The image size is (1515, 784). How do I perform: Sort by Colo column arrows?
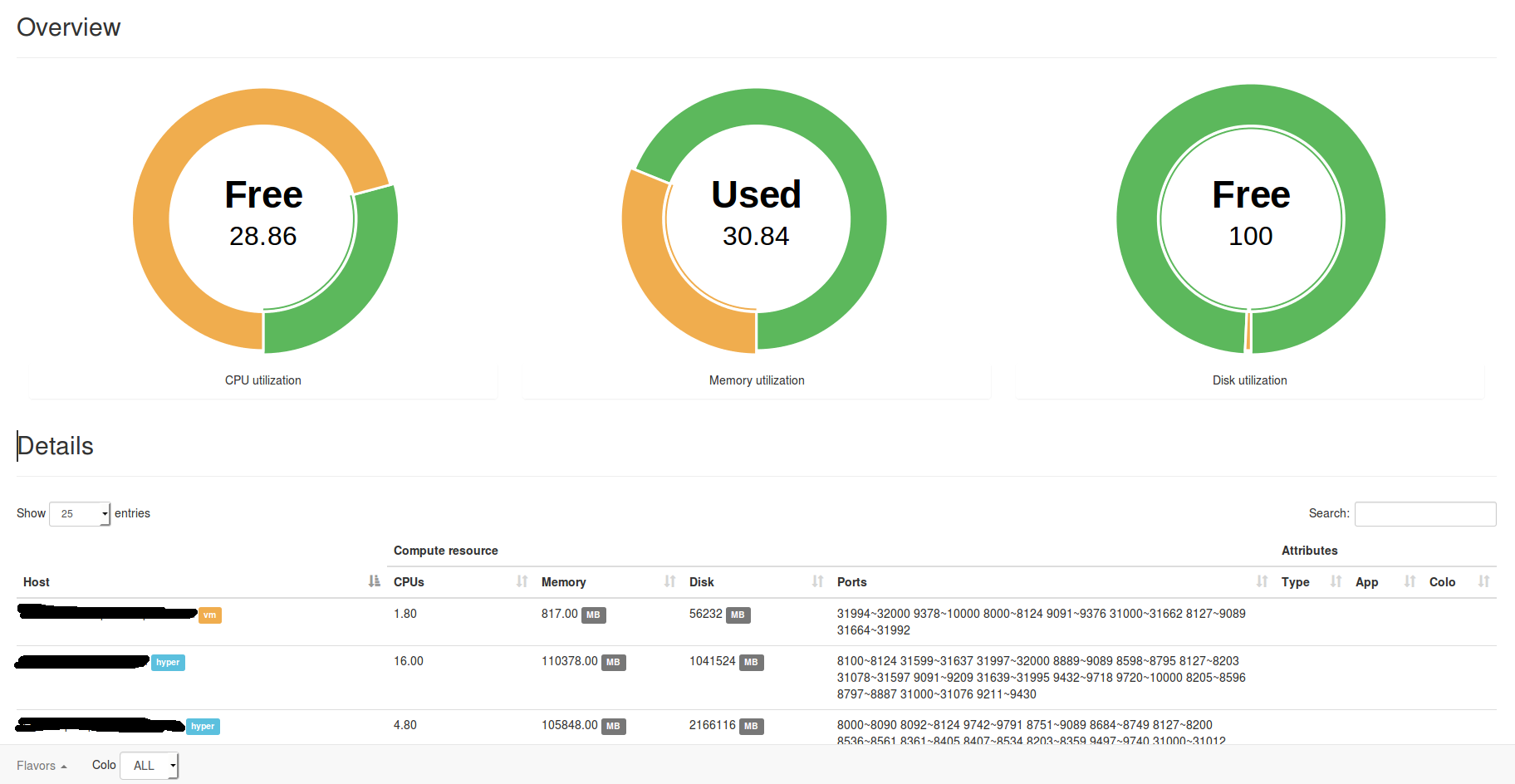(1484, 581)
